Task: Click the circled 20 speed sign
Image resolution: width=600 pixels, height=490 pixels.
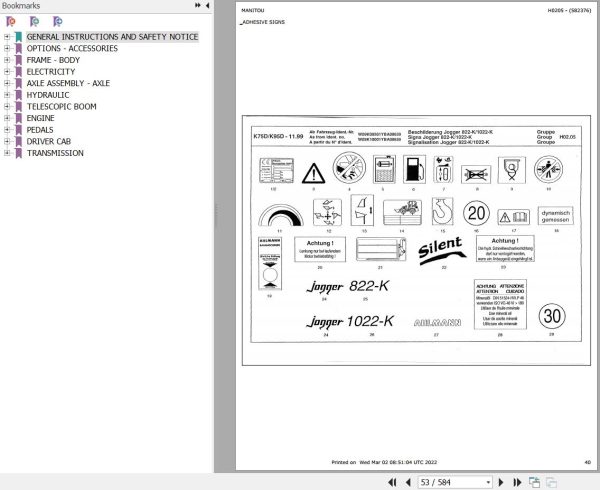Action: (x=476, y=213)
